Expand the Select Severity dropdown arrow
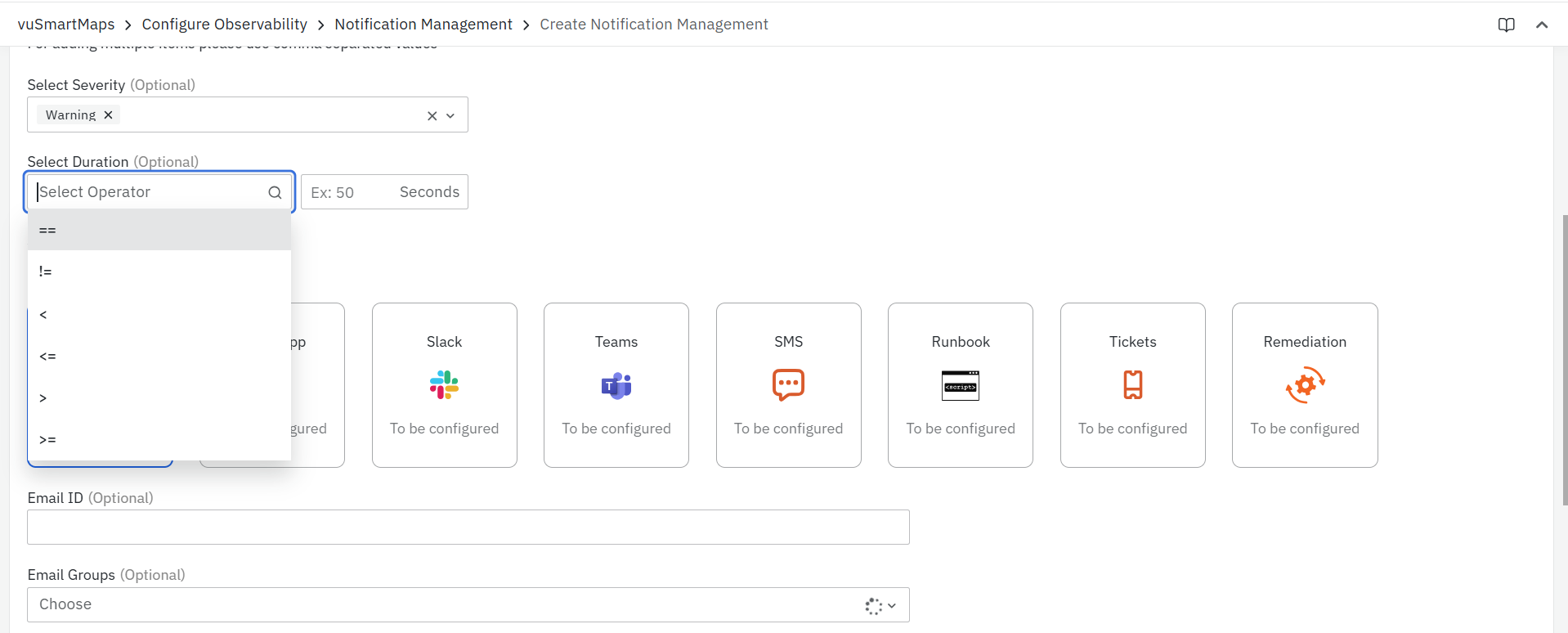This screenshot has height=633, width=1568. tap(450, 116)
